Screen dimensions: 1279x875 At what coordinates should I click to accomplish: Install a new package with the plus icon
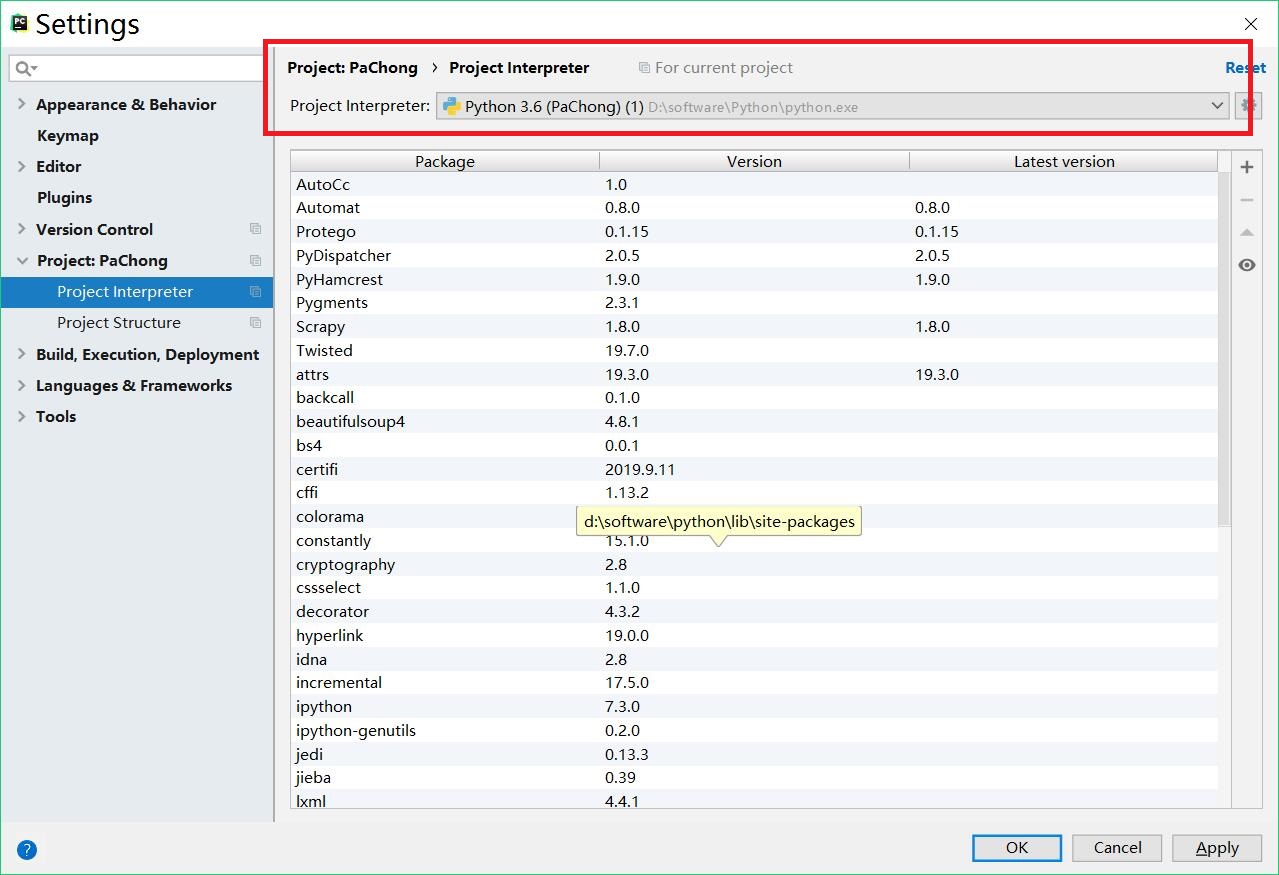[1246, 166]
